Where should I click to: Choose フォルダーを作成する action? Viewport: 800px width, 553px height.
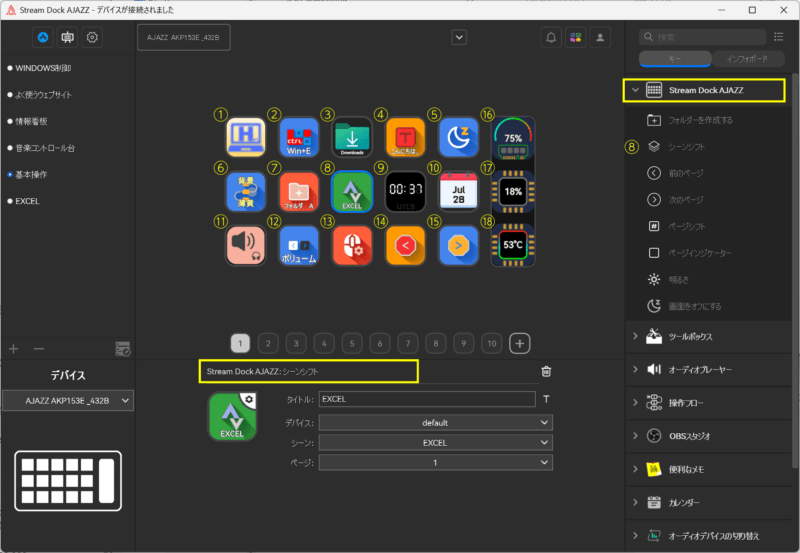click(x=700, y=120)
